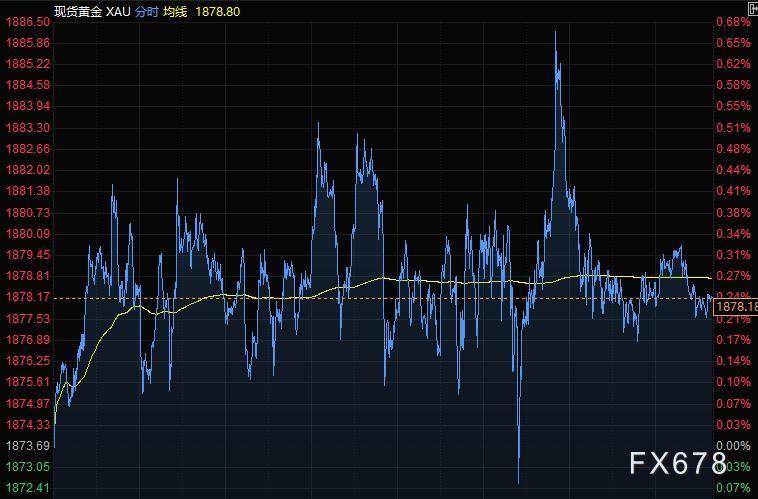Select the yellow 均线 legend label
758x499 pixels.
176,11
